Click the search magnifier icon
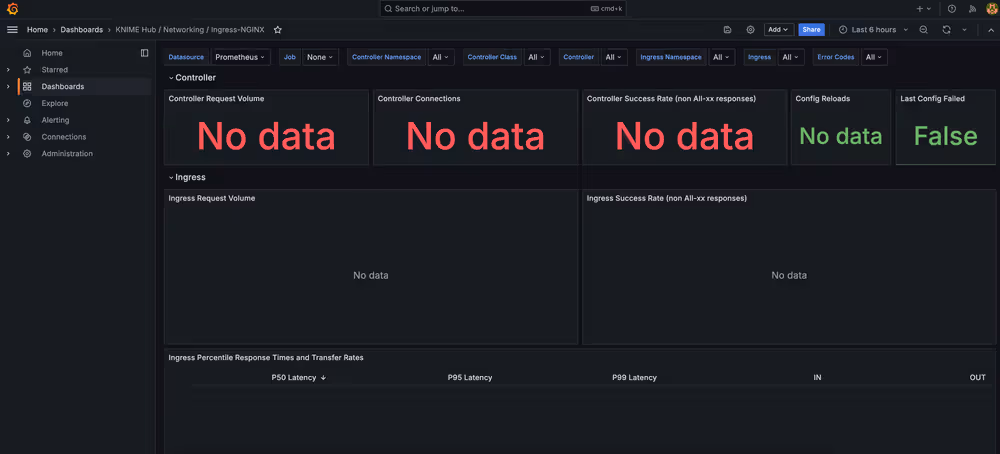This screenshot has height=454, width=1000. coord(388,9)
